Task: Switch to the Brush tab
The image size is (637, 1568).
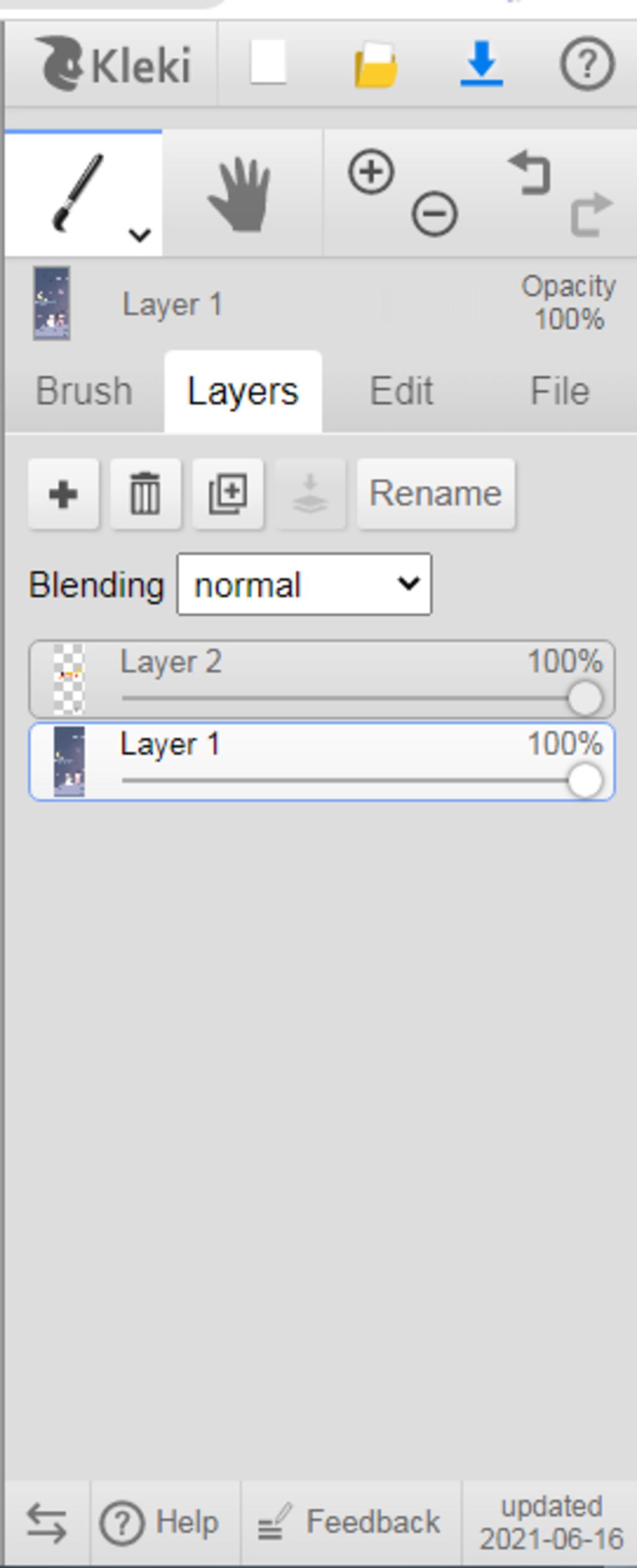Action: coord(85,391)
